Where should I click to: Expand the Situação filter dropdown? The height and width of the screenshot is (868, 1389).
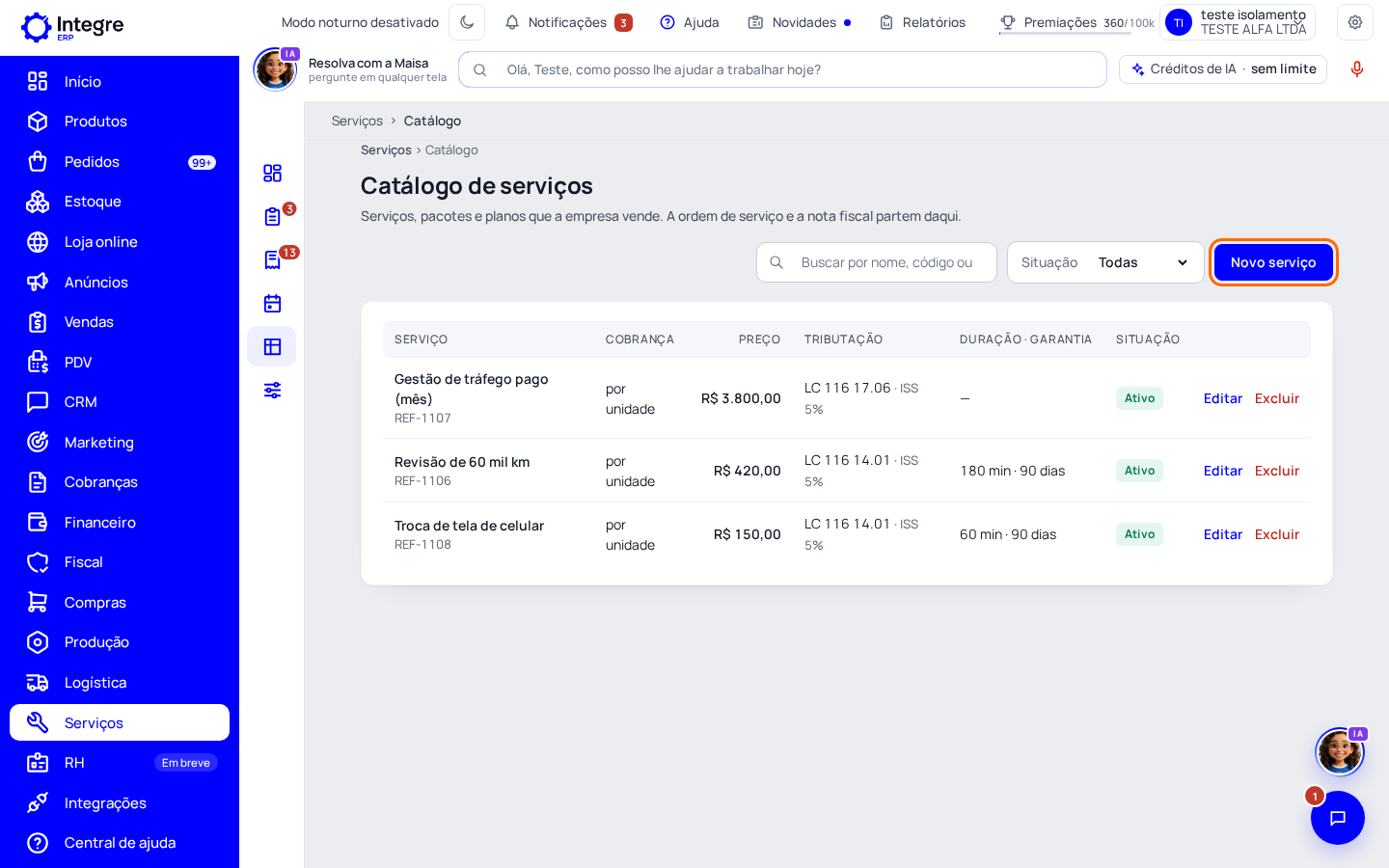[x=1105, y=262]
